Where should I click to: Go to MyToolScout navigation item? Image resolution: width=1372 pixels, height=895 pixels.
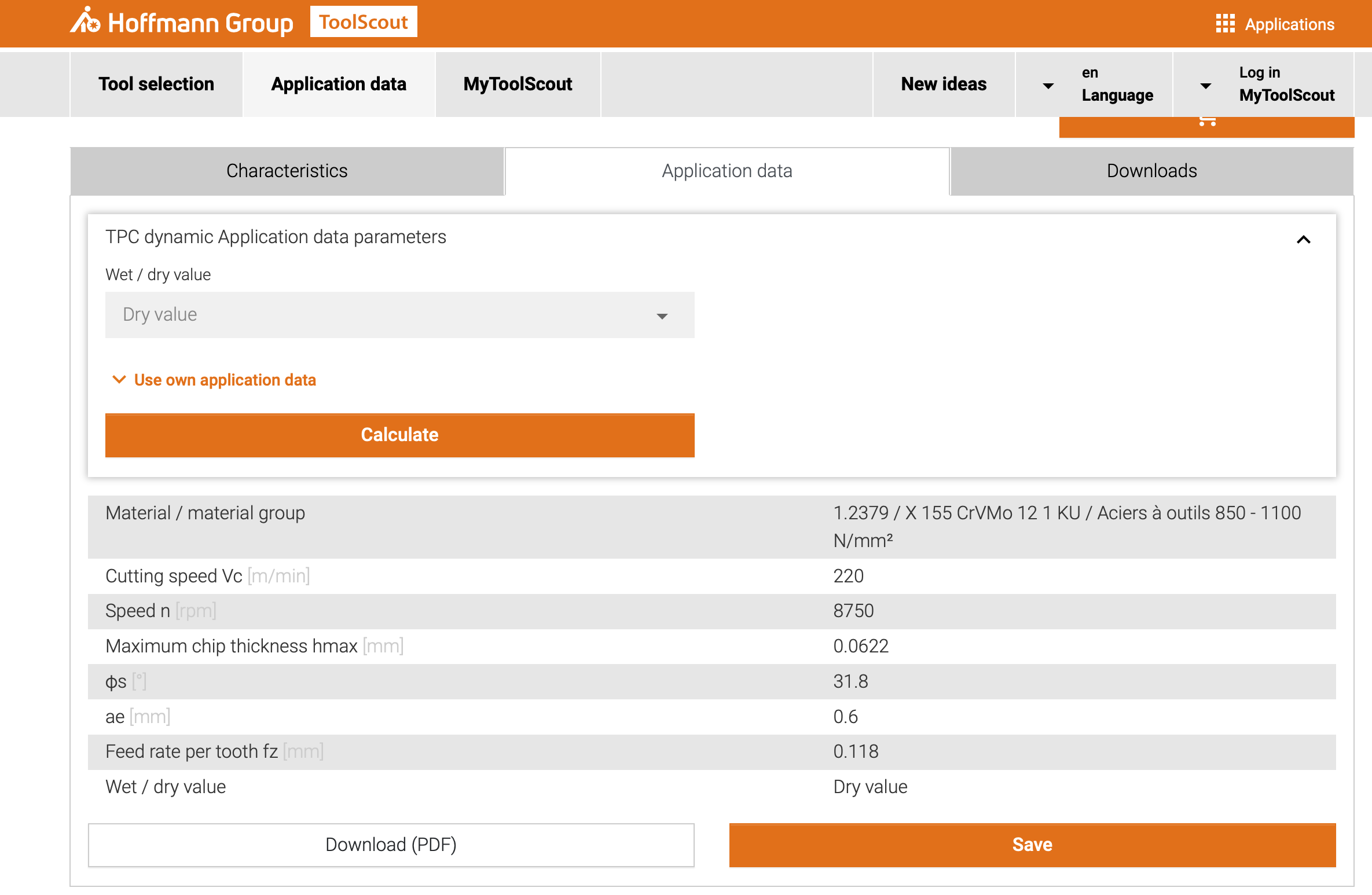pos(518,84)
